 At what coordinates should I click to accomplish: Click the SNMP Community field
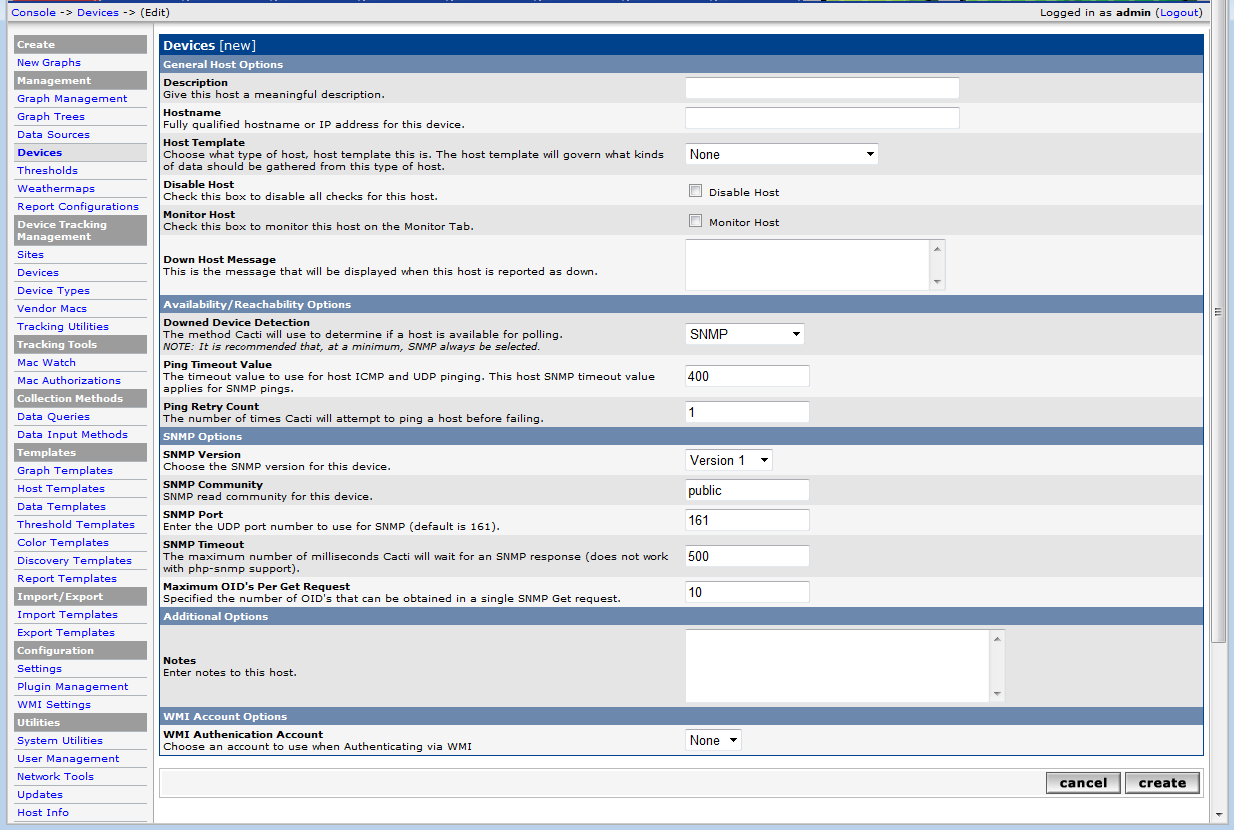click(x=747, y=490)
